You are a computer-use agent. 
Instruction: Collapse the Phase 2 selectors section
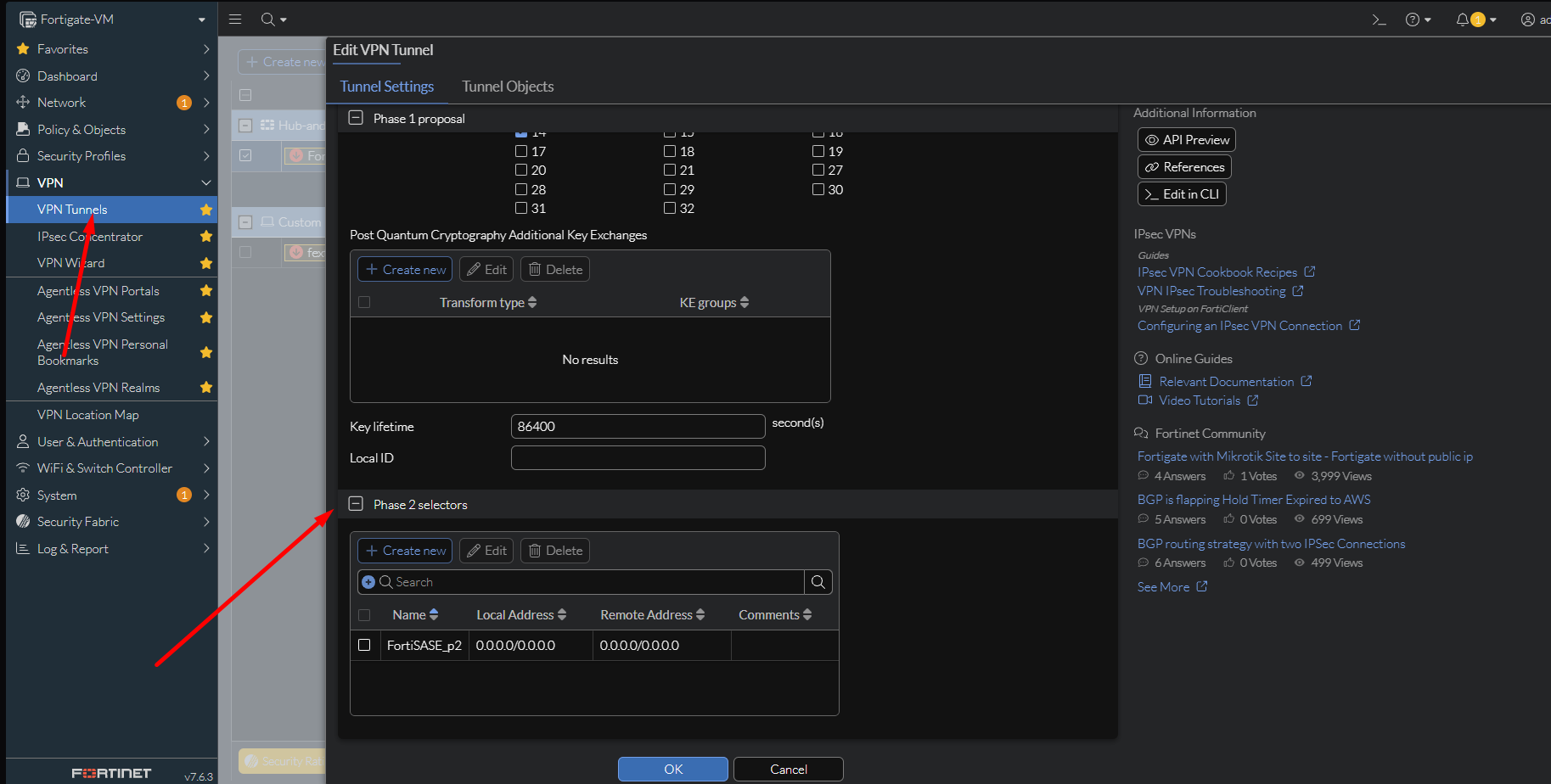click(357, 504)
